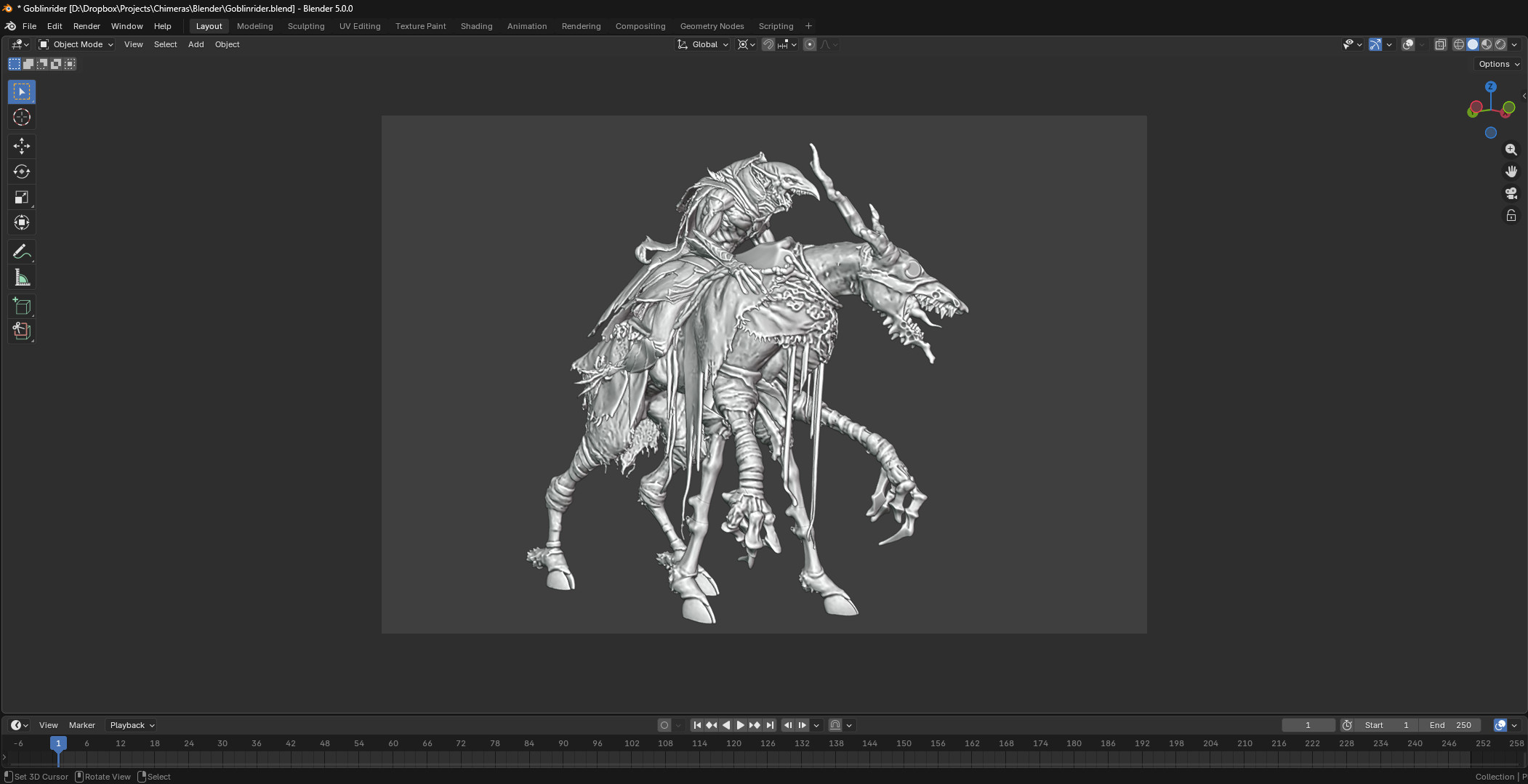Open the Global transform orientation dropdown
This screenshot has height=784, width=1528.
[x=703, y=45]
